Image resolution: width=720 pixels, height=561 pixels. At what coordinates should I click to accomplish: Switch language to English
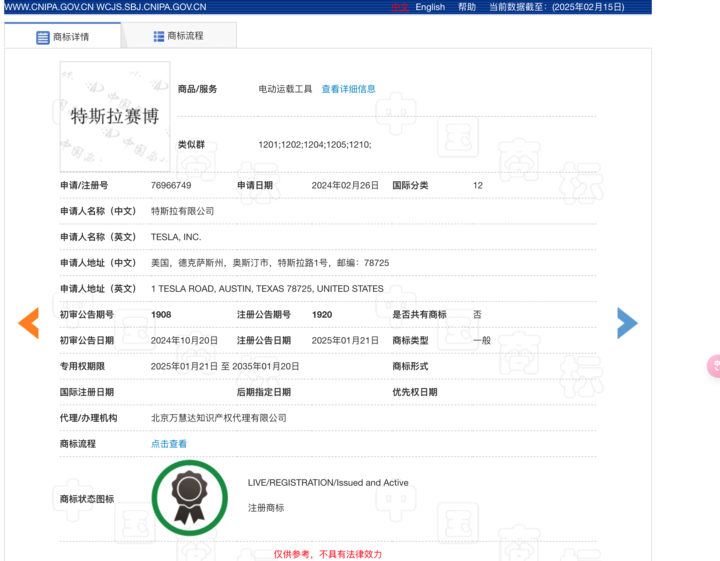pos(430,7)
